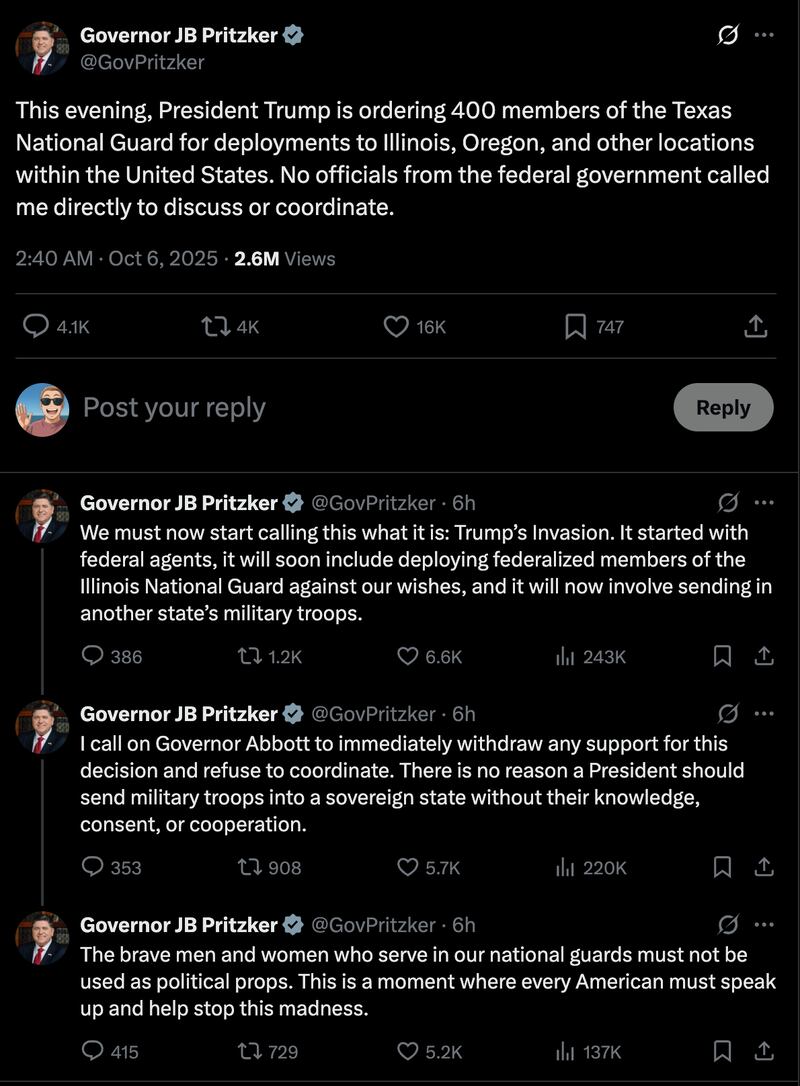The height and width of the screenshot is (1086, 800).
Task: Like the main post with 16K likes
Action: (x=397, y=326)
